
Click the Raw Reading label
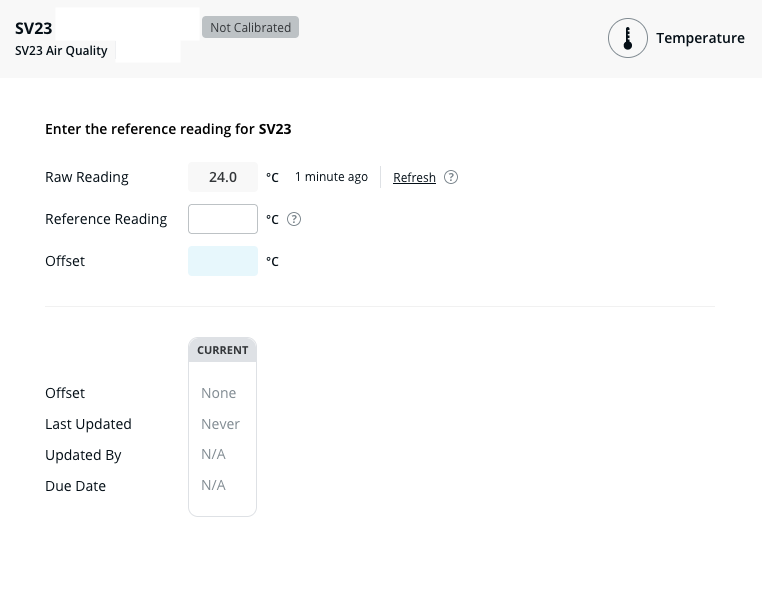point(87,177)
